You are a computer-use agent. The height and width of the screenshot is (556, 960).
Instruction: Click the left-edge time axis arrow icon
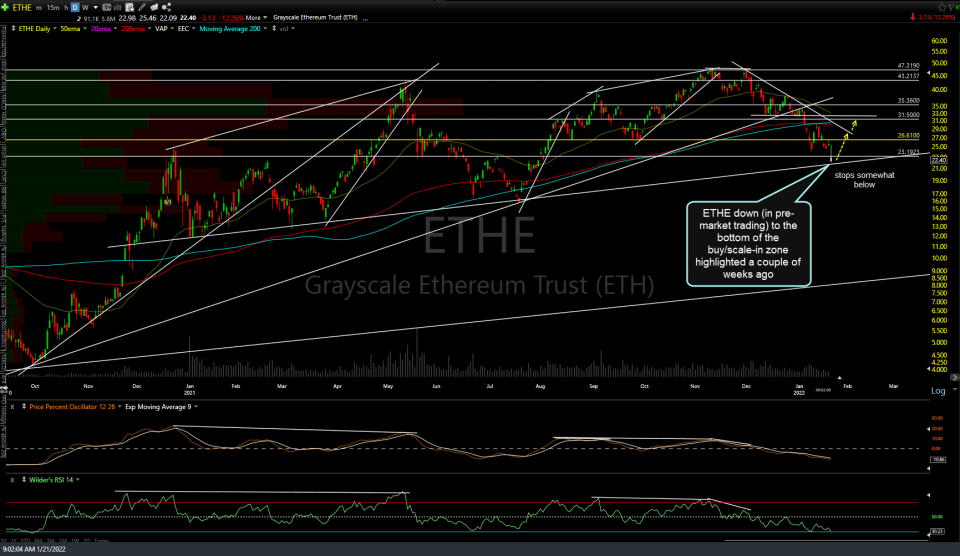[4, 389]
